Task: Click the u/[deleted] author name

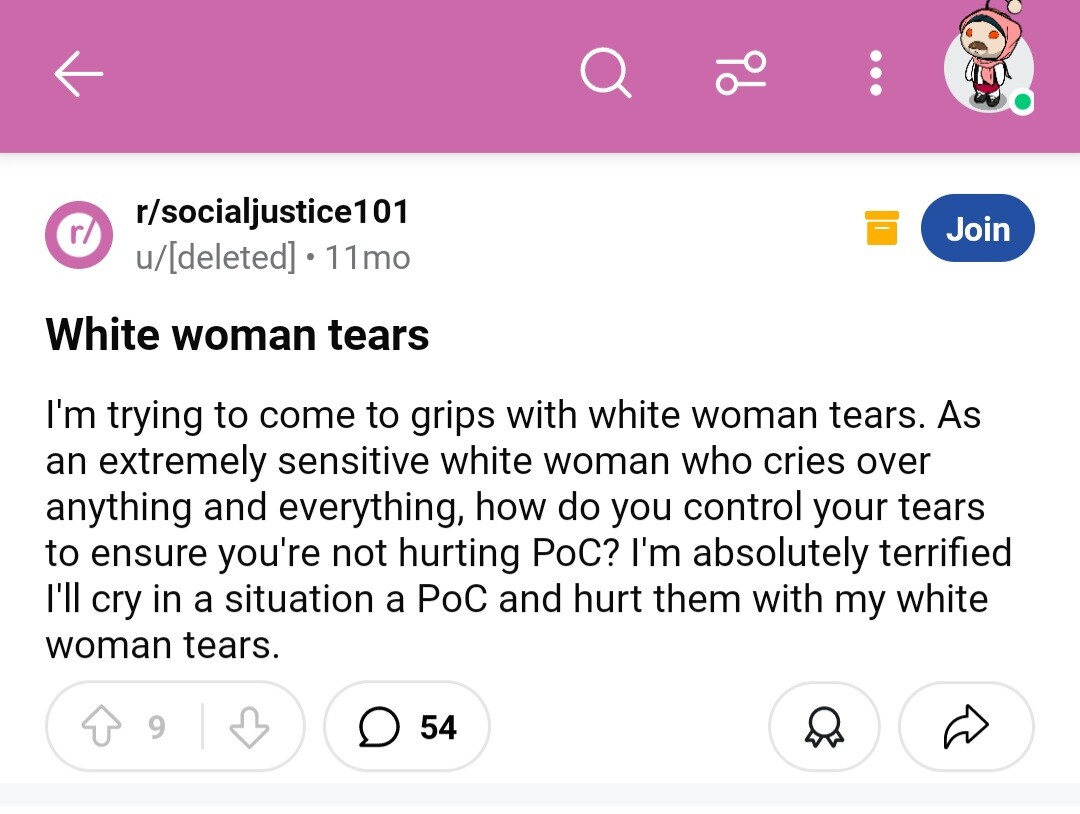Action: coord(216,258)
